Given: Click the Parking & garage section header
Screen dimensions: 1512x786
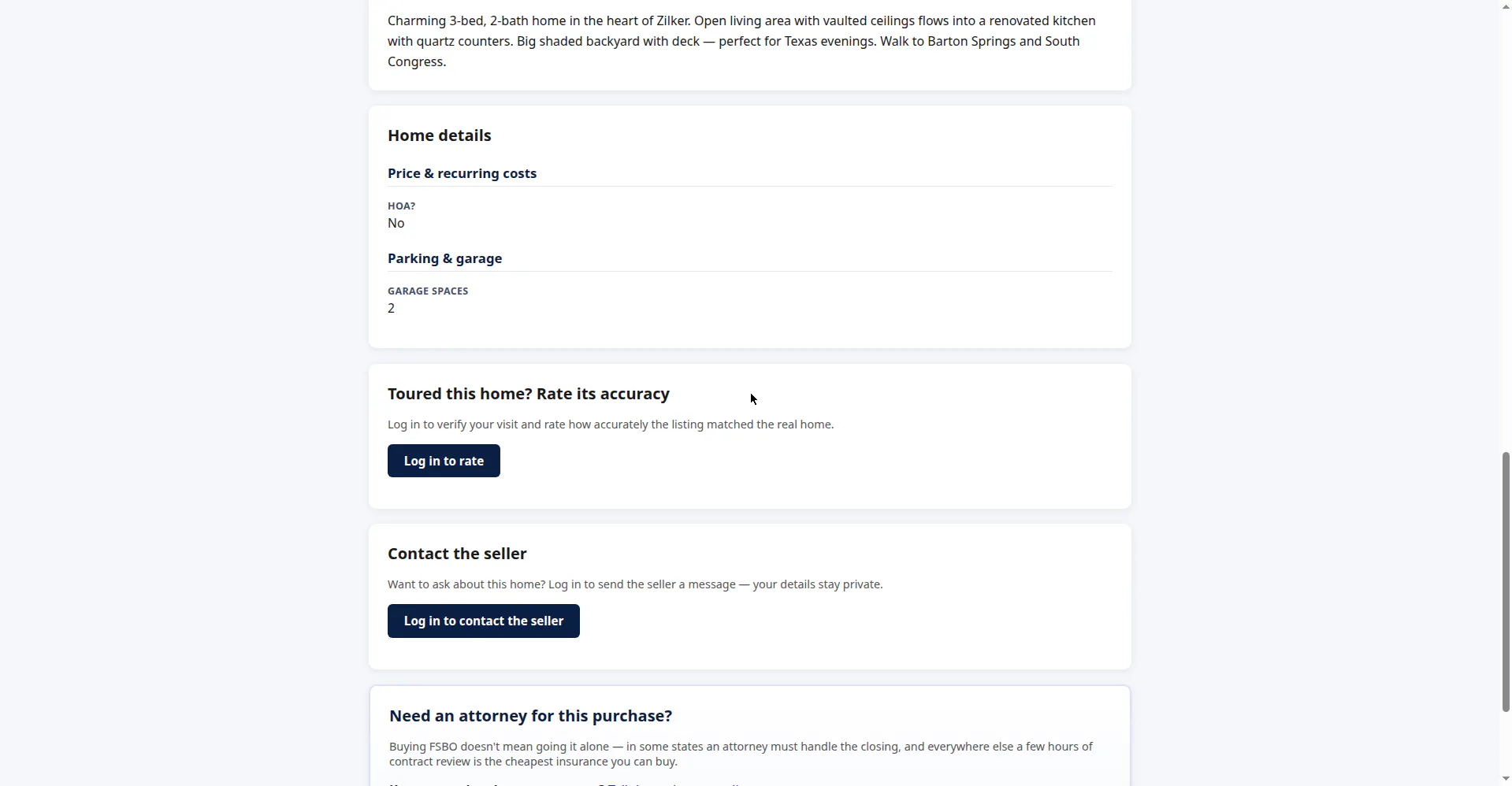Looking at the screenshot, I should click(x=444, y=258).
